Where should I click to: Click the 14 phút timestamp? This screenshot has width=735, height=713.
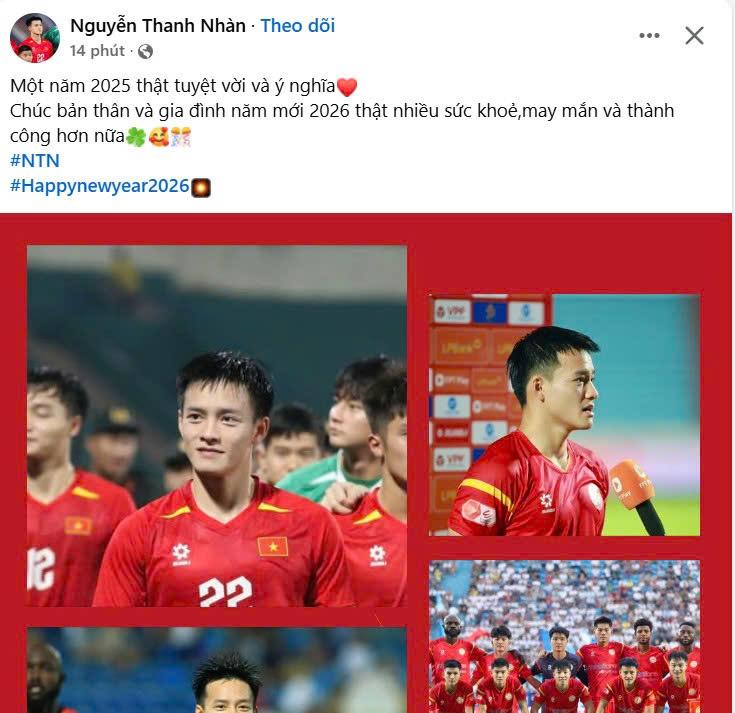click(98, 51)
